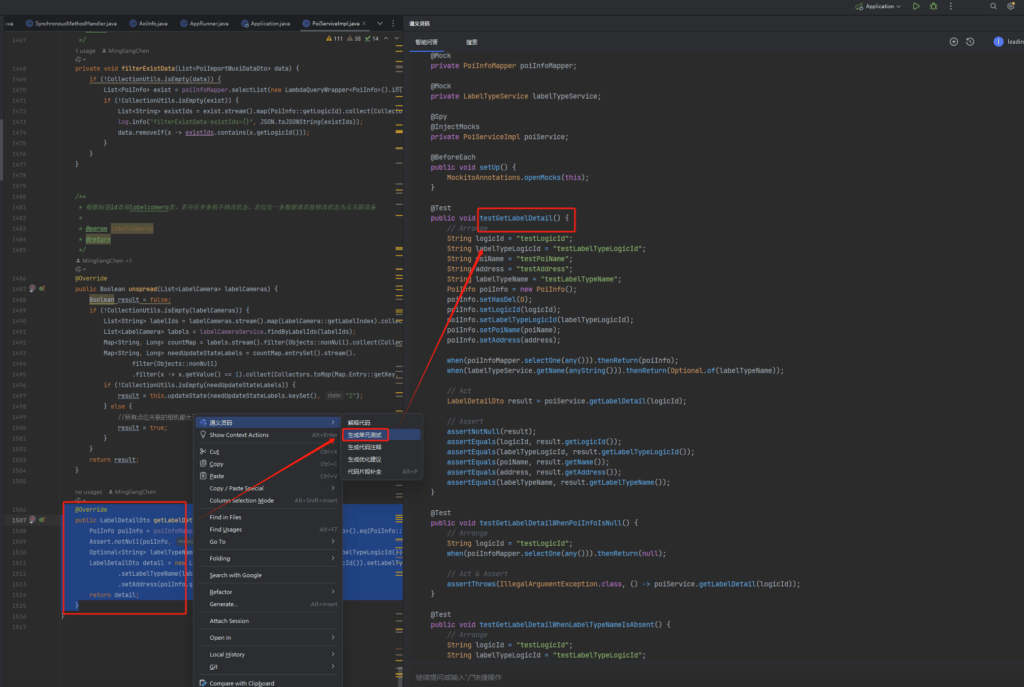Click the gutter icon beside line 1487
Image resolution: width=1024 pixels, height=687 pixels.
pyautogui.click(x=33, y=288)
